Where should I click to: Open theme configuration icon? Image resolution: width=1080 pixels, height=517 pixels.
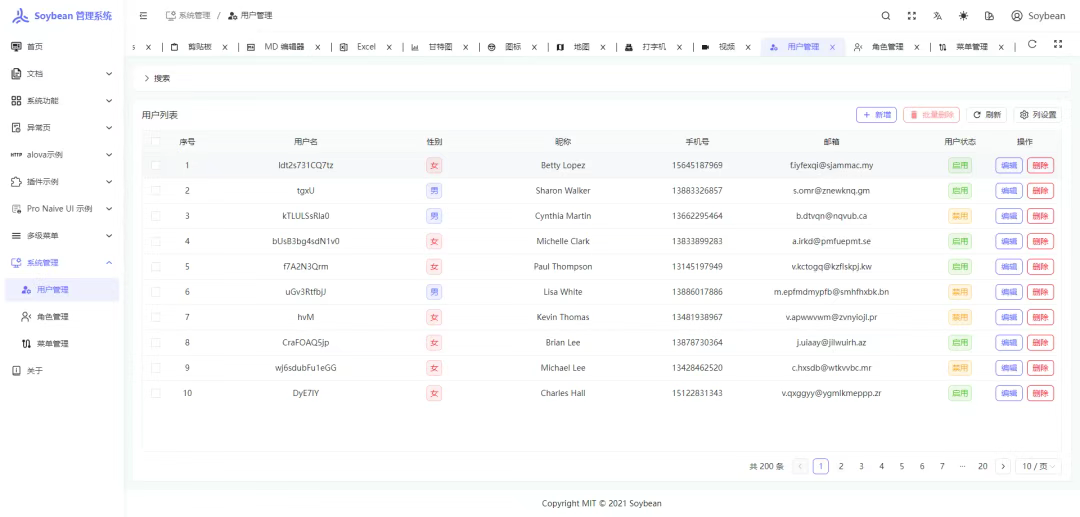coord(989,16)
